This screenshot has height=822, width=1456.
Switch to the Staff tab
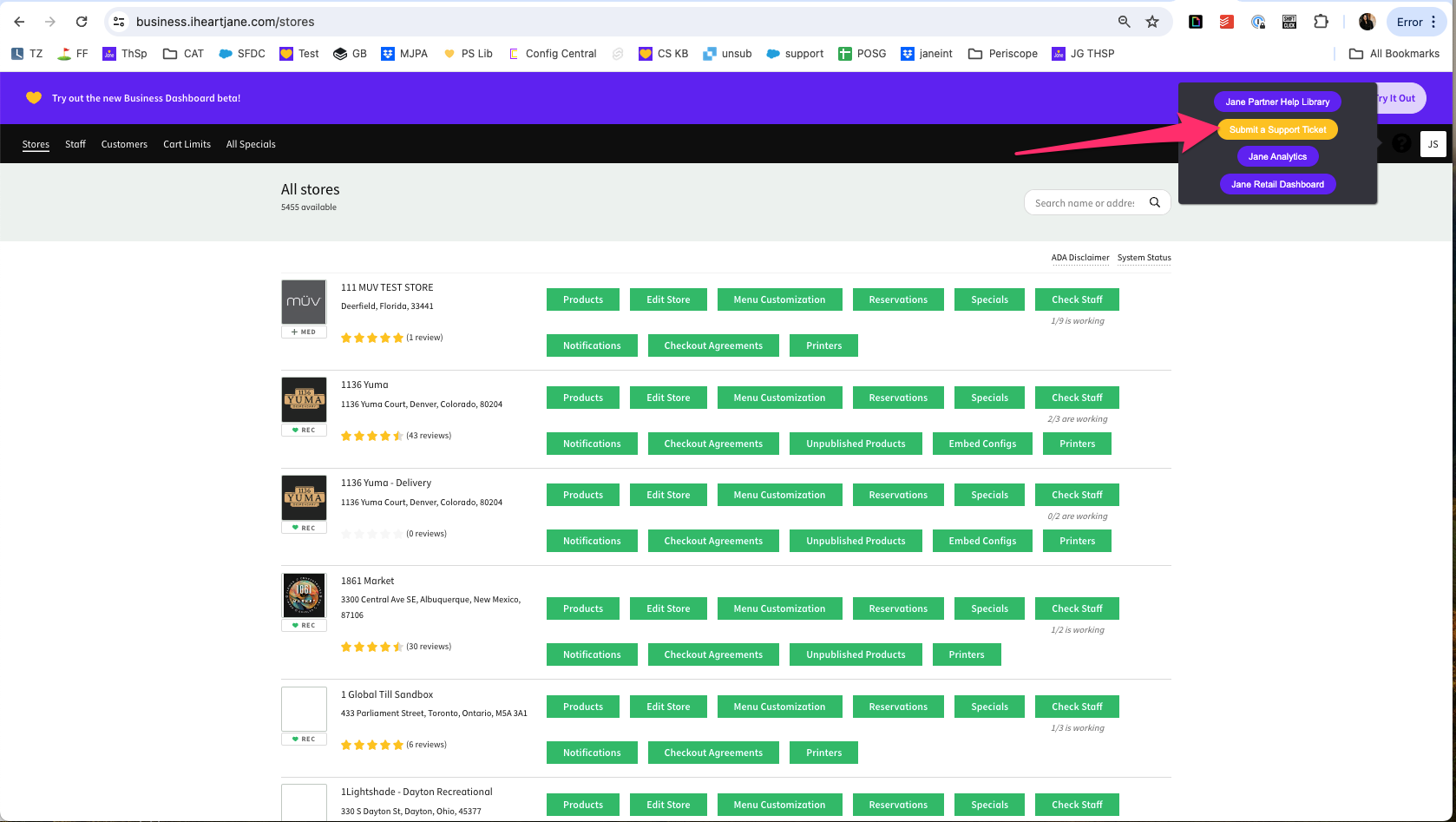click(x=75, y=144)
